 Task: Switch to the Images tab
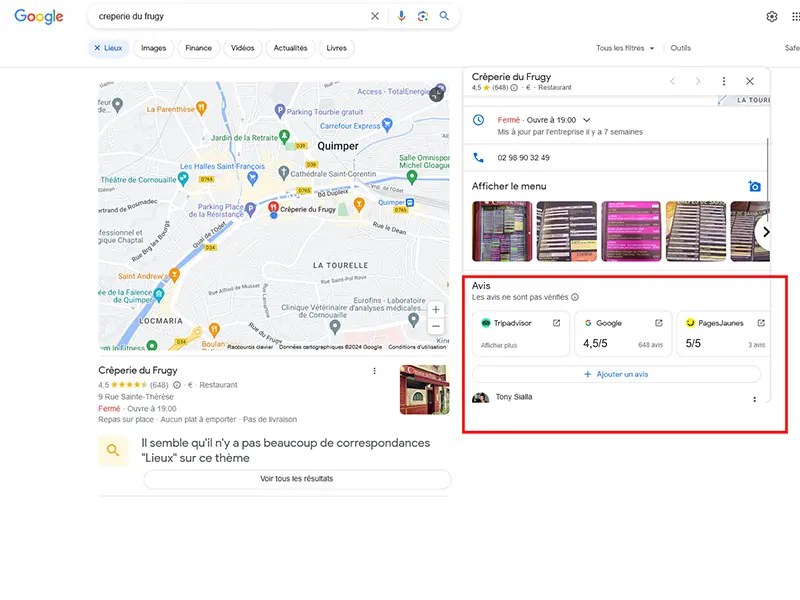tap(154, 48)
